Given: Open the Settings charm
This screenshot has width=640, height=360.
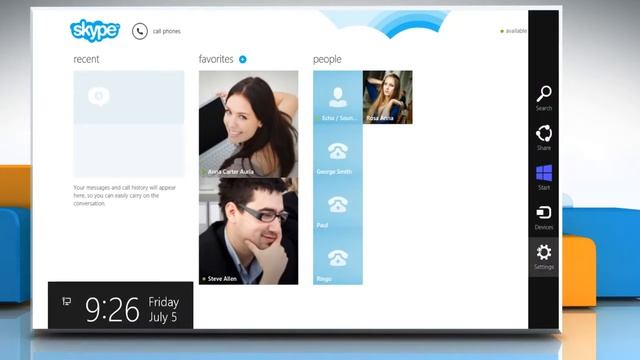Looking at the screenshot, I should [x=544, y=257].
